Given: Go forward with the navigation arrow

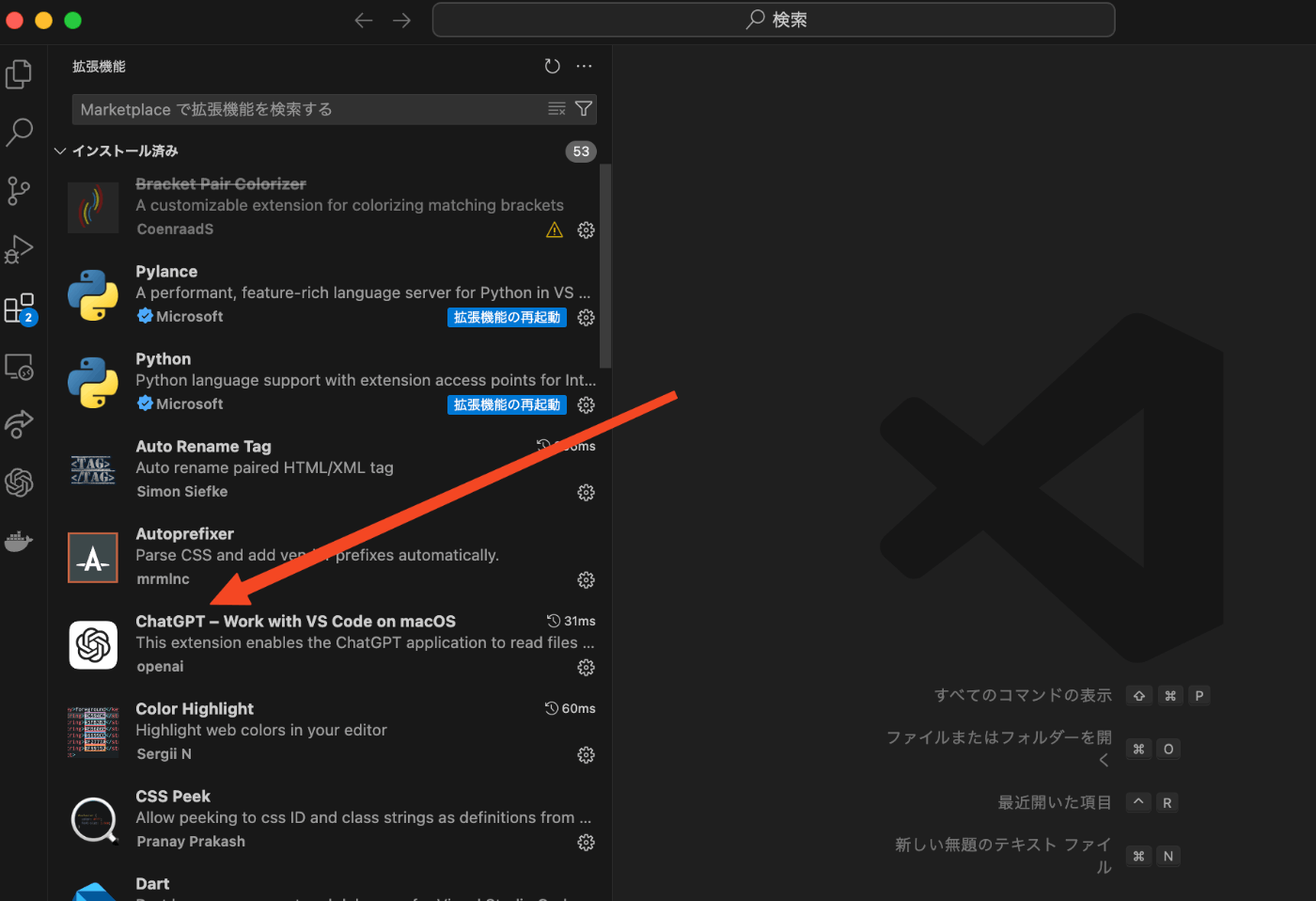Looking at the screenshot, I should tap(402, 20).
